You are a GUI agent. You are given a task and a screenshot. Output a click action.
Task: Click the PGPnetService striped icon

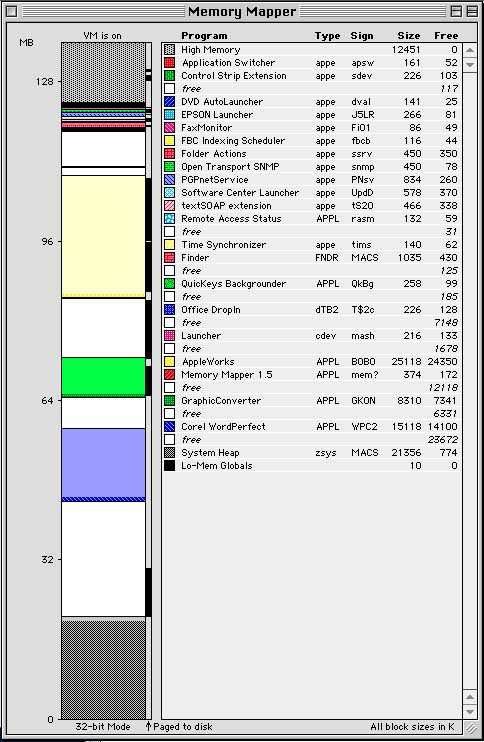click(169, 180)
